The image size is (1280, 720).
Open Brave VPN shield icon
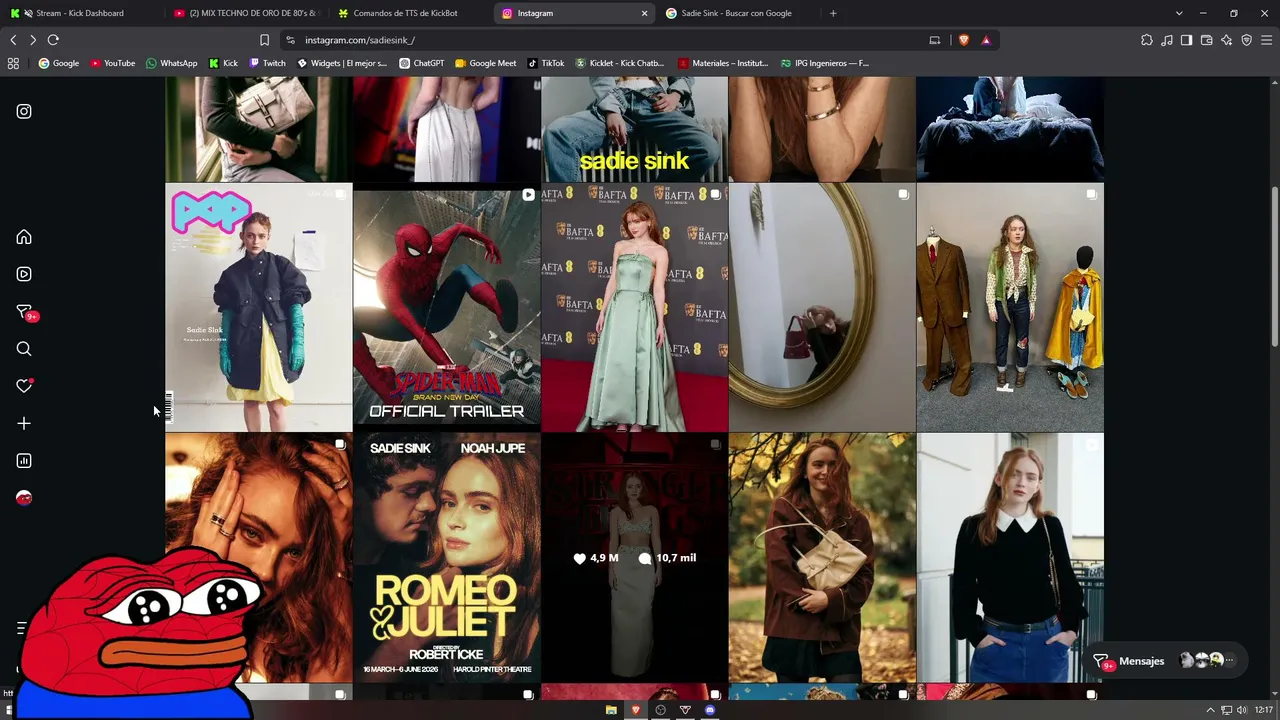click(x=1246, y=40)
